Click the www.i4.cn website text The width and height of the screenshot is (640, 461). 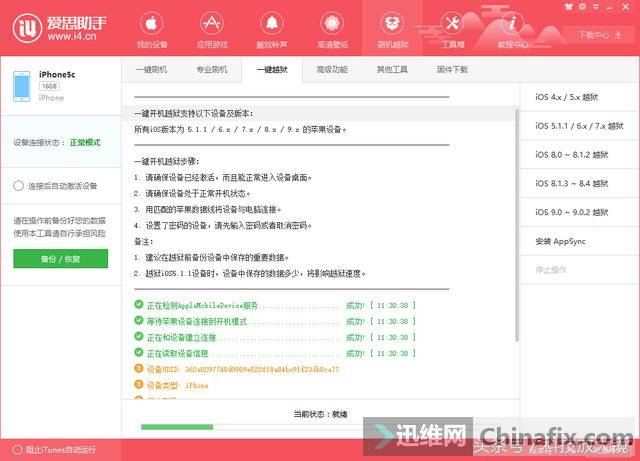(72, 36)
